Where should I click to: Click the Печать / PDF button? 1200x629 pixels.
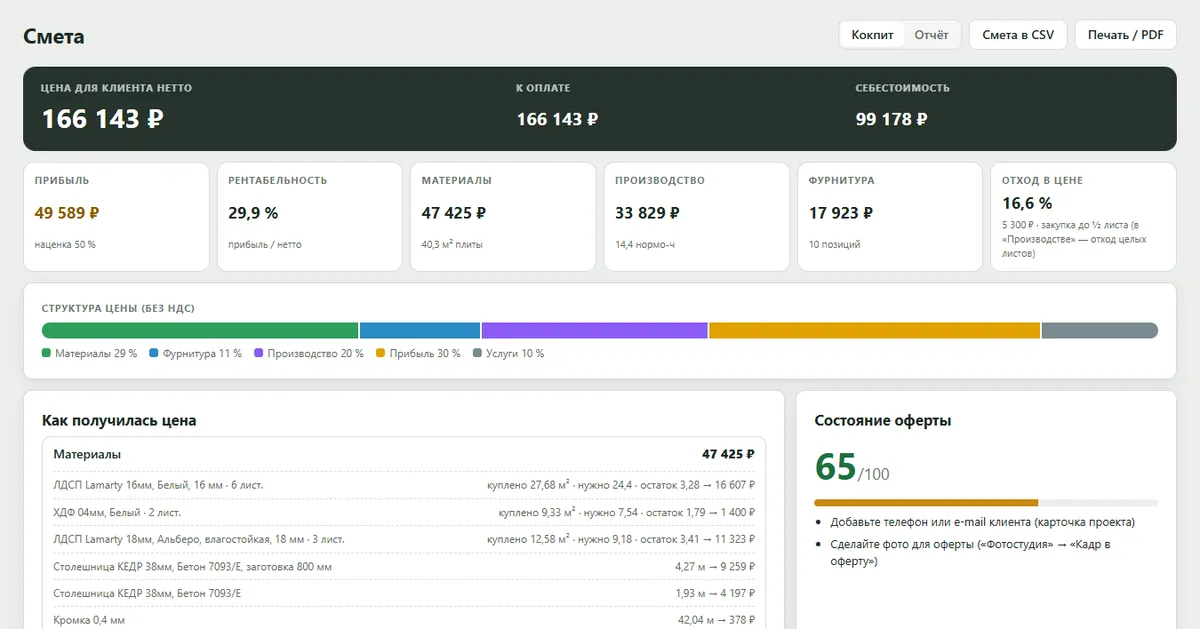(1125, 35)
